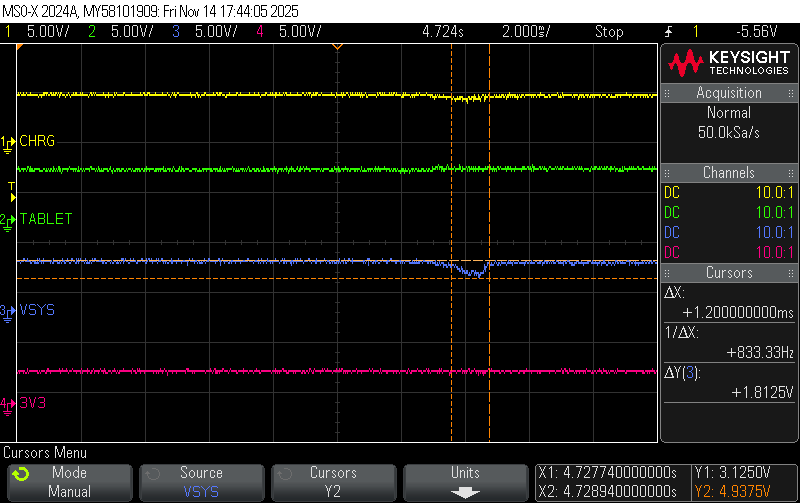Select the CHRG channel 1 ground marker
This screenshot has height=503, width=800.
pos(8,144)
